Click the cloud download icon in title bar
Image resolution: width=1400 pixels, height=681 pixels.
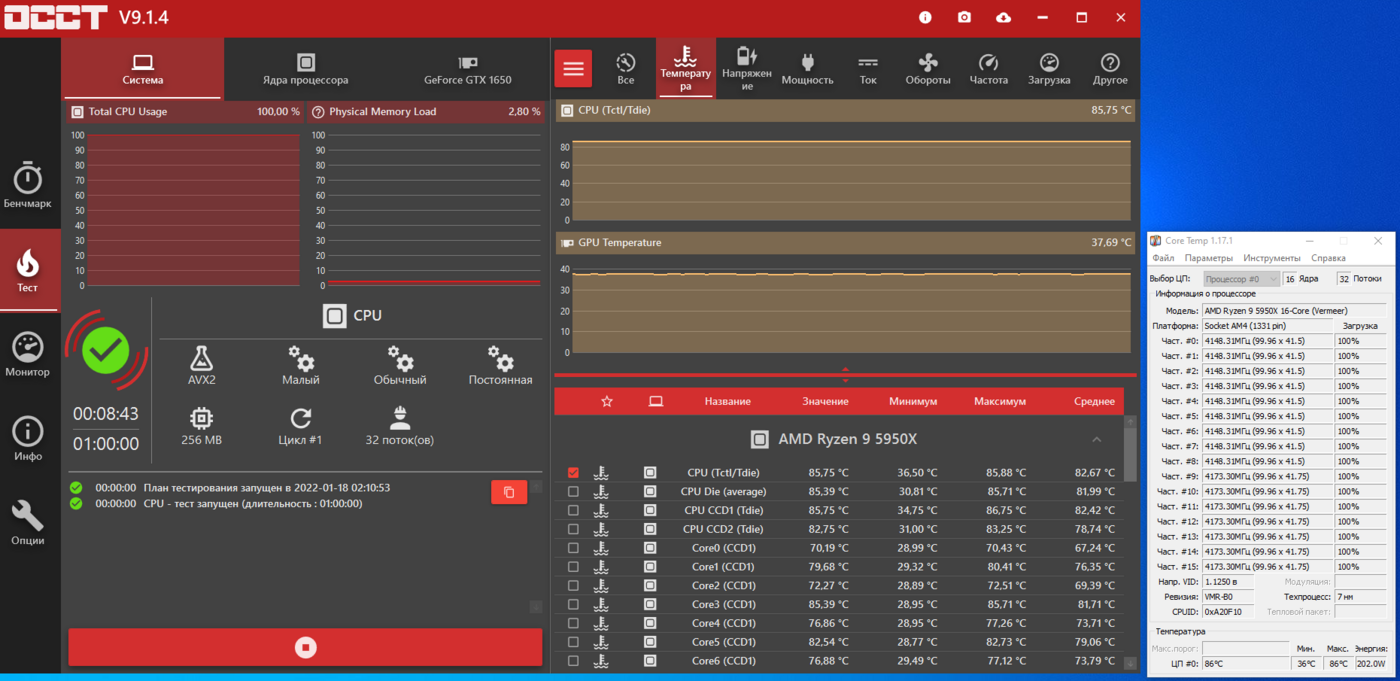pos(1003,17)
